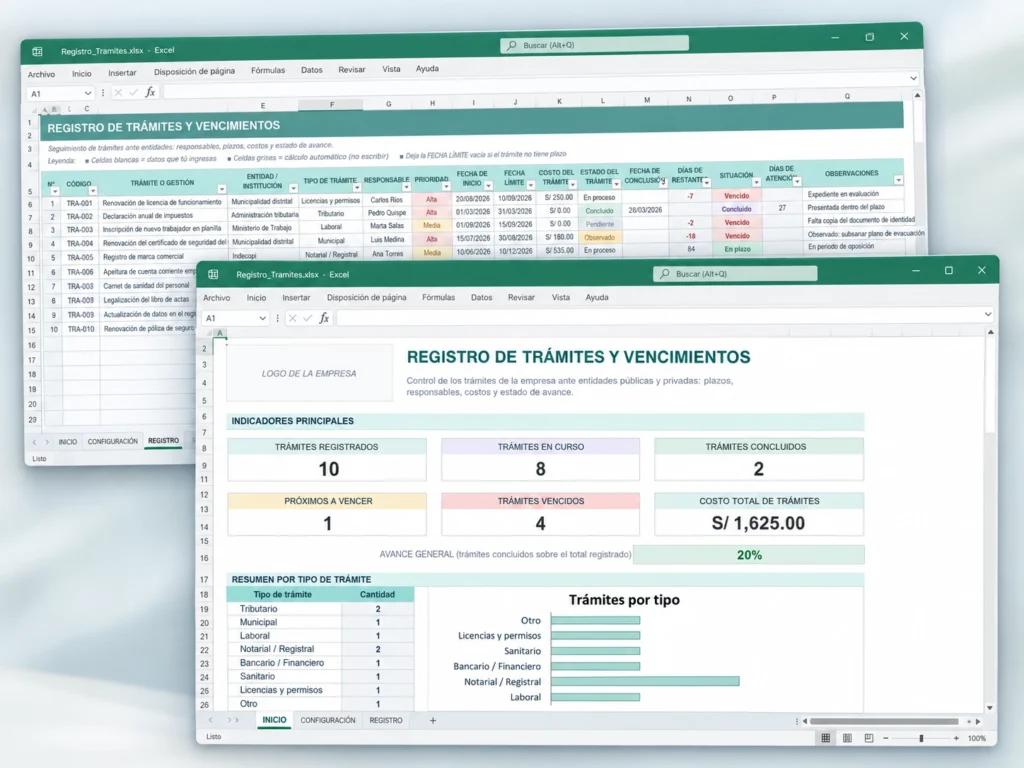Expand the formula bar in back window
Screen dimensions: 1024x768
tap(913, 78)
